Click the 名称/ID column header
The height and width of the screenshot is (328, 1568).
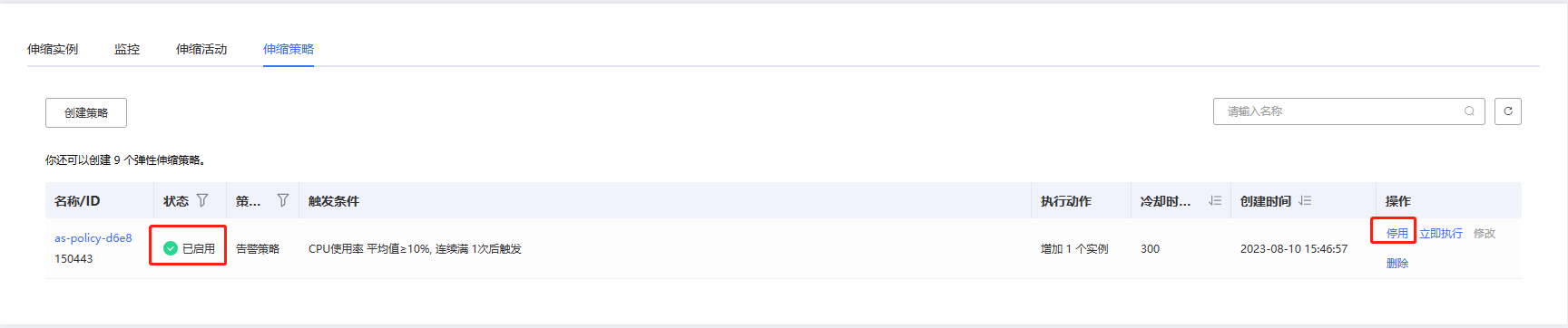(x=77, y=201)
